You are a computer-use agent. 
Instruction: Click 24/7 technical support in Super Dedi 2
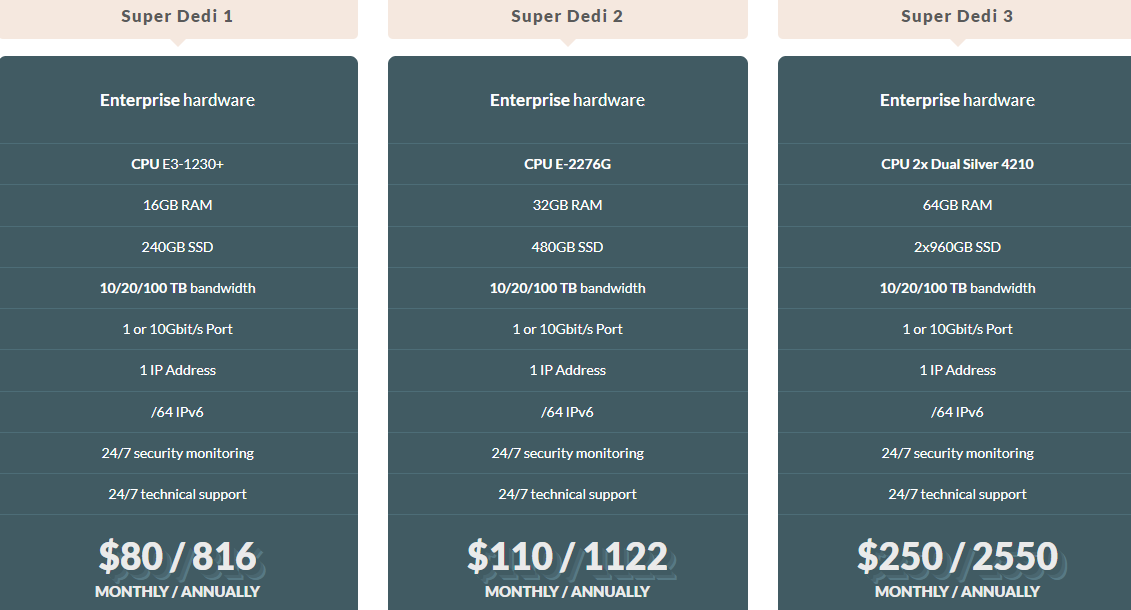(x=567, y=494)
